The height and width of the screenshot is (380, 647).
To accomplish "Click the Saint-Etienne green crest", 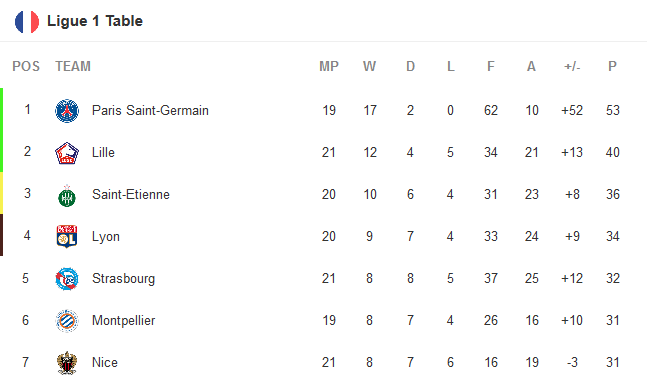I will coord(67,196).
